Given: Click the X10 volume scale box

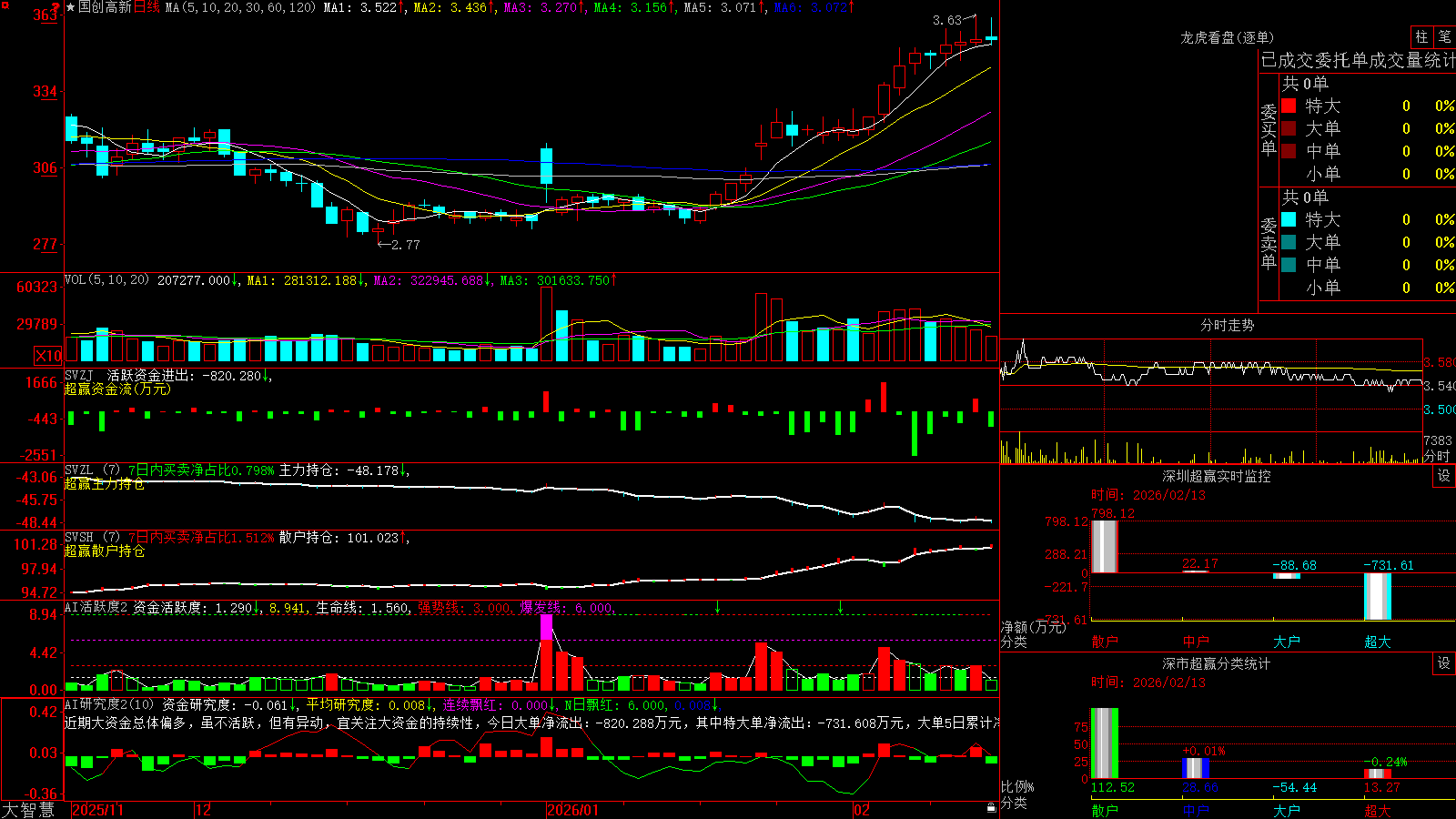Looking at the screenshot, I should (48, 356).
